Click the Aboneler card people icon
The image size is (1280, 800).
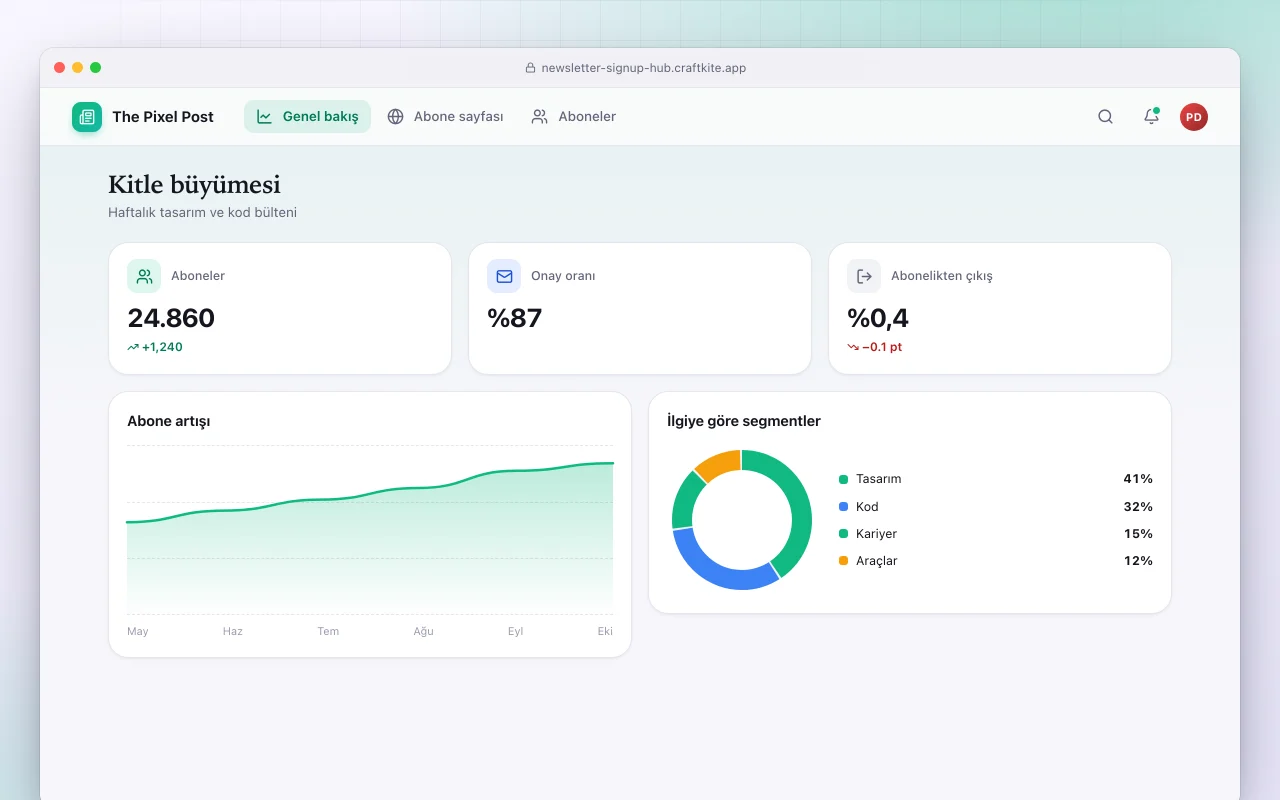pyautogui.click(x=144, y=276)
